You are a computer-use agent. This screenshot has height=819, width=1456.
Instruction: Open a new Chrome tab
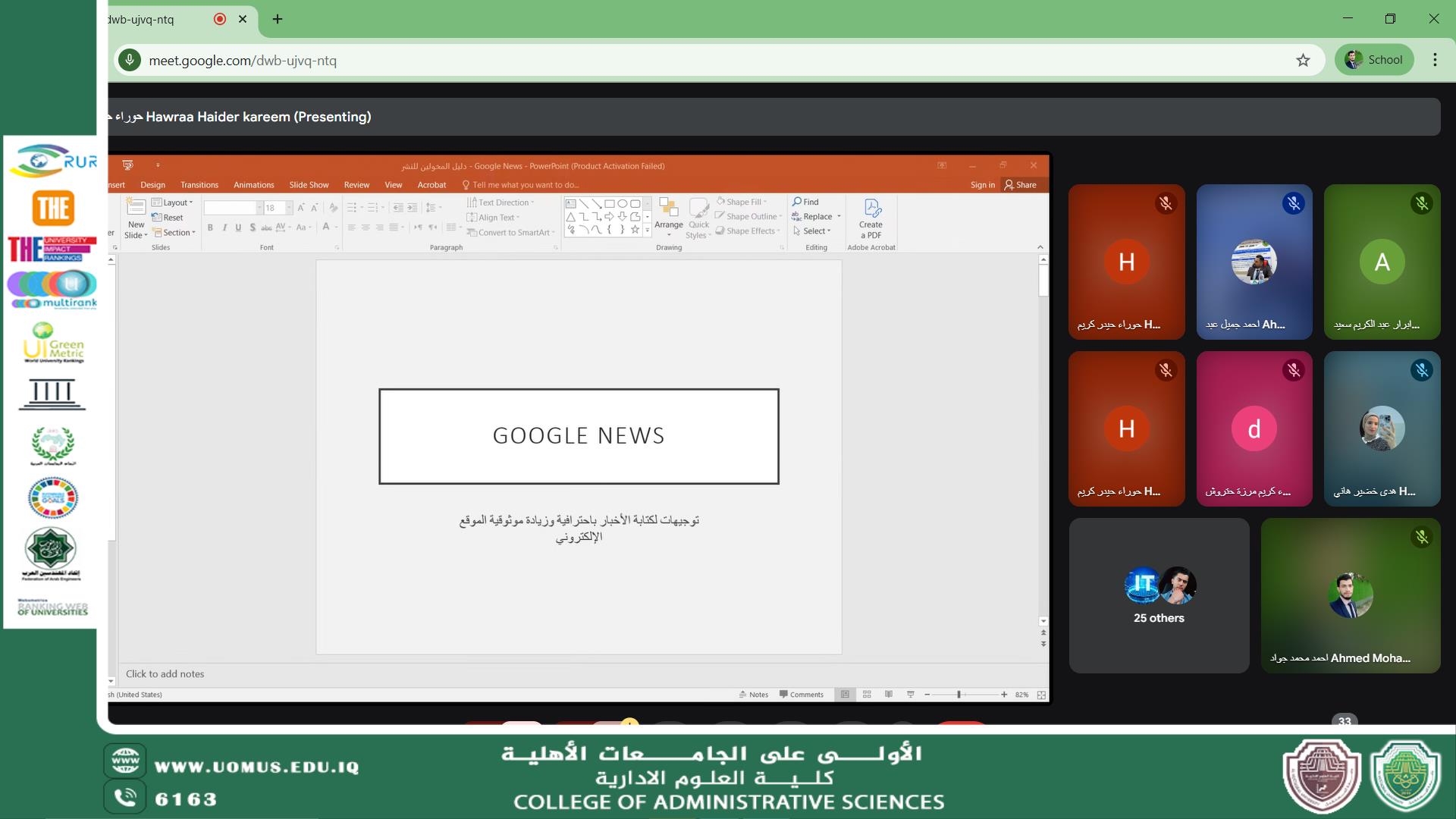(x=278, y=19)
